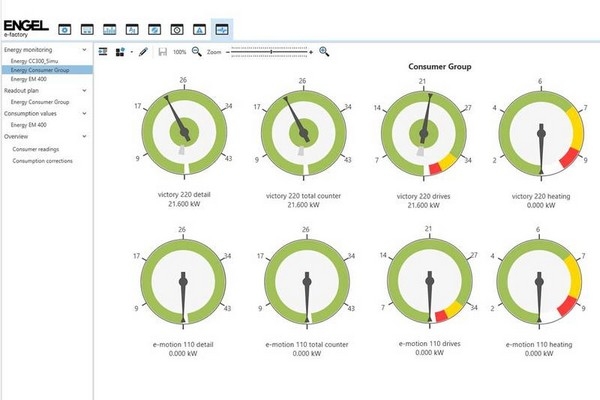Screen dimensions: 600x400
Task: Click the Overview section header
Action: 16,136
